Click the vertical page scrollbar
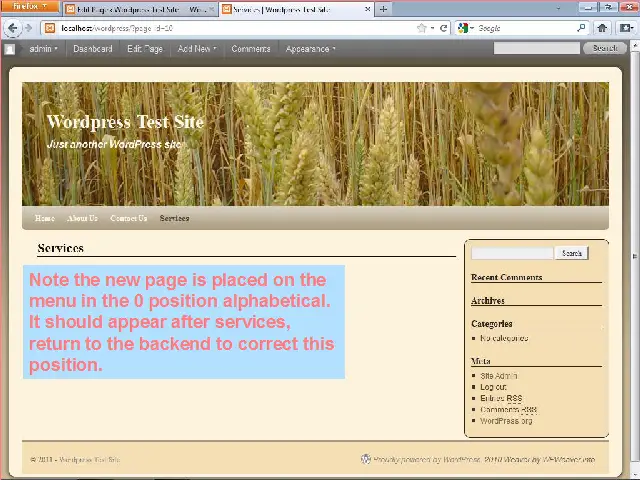Image resolution: width=640 pixels, height=480 pixels. point(635,257)
